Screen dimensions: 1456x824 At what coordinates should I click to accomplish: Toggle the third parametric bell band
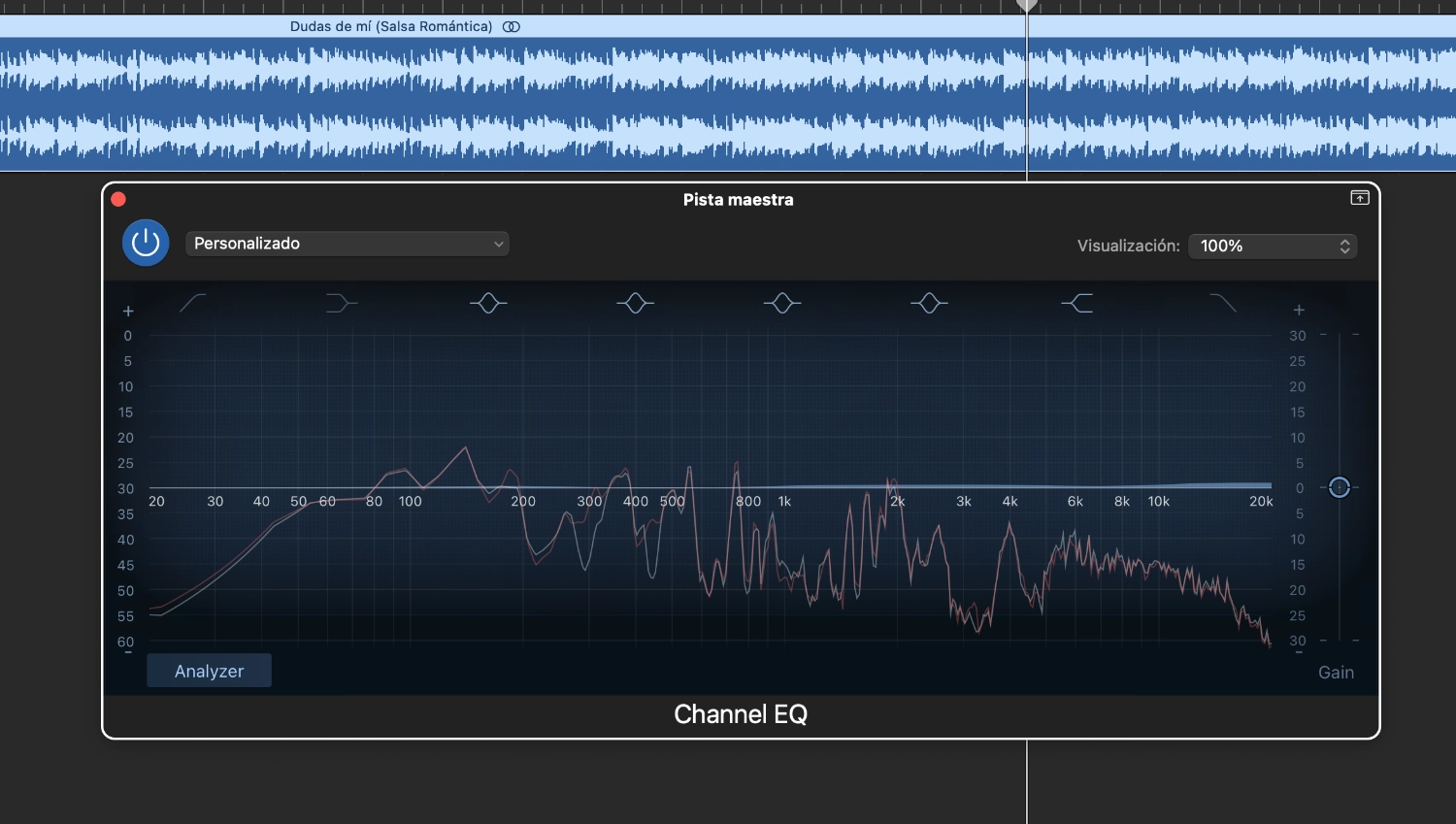pos(782,304)
